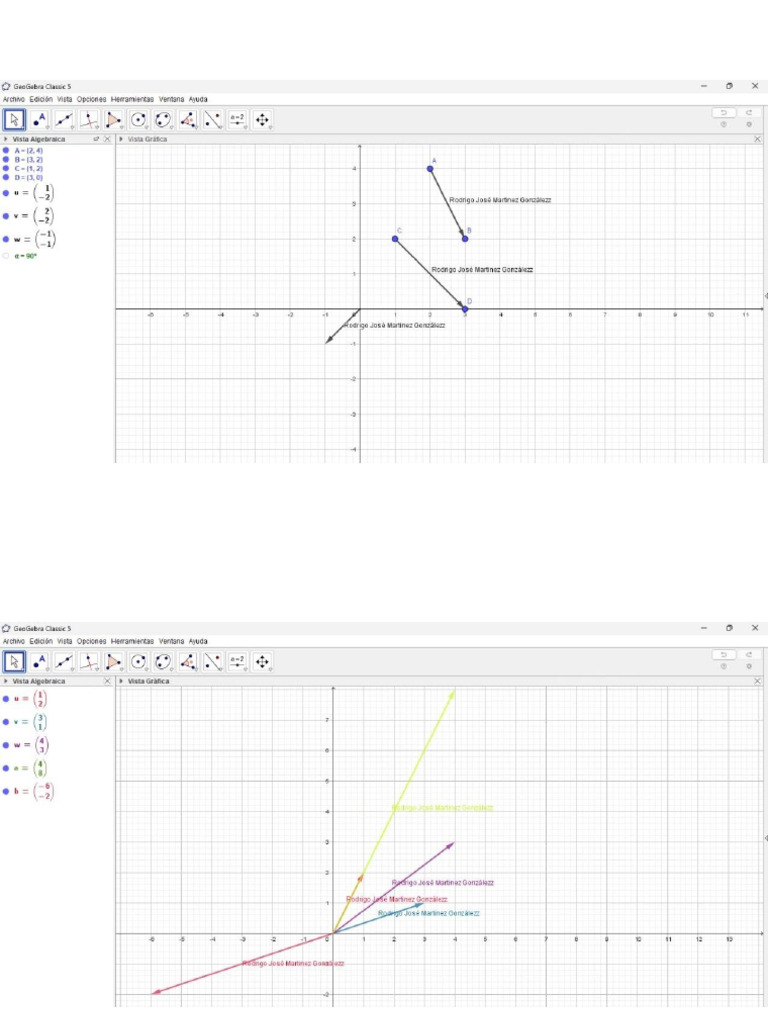
Task: Select the Point tool in lower GeoGebra window
Action: click(39, 662)
